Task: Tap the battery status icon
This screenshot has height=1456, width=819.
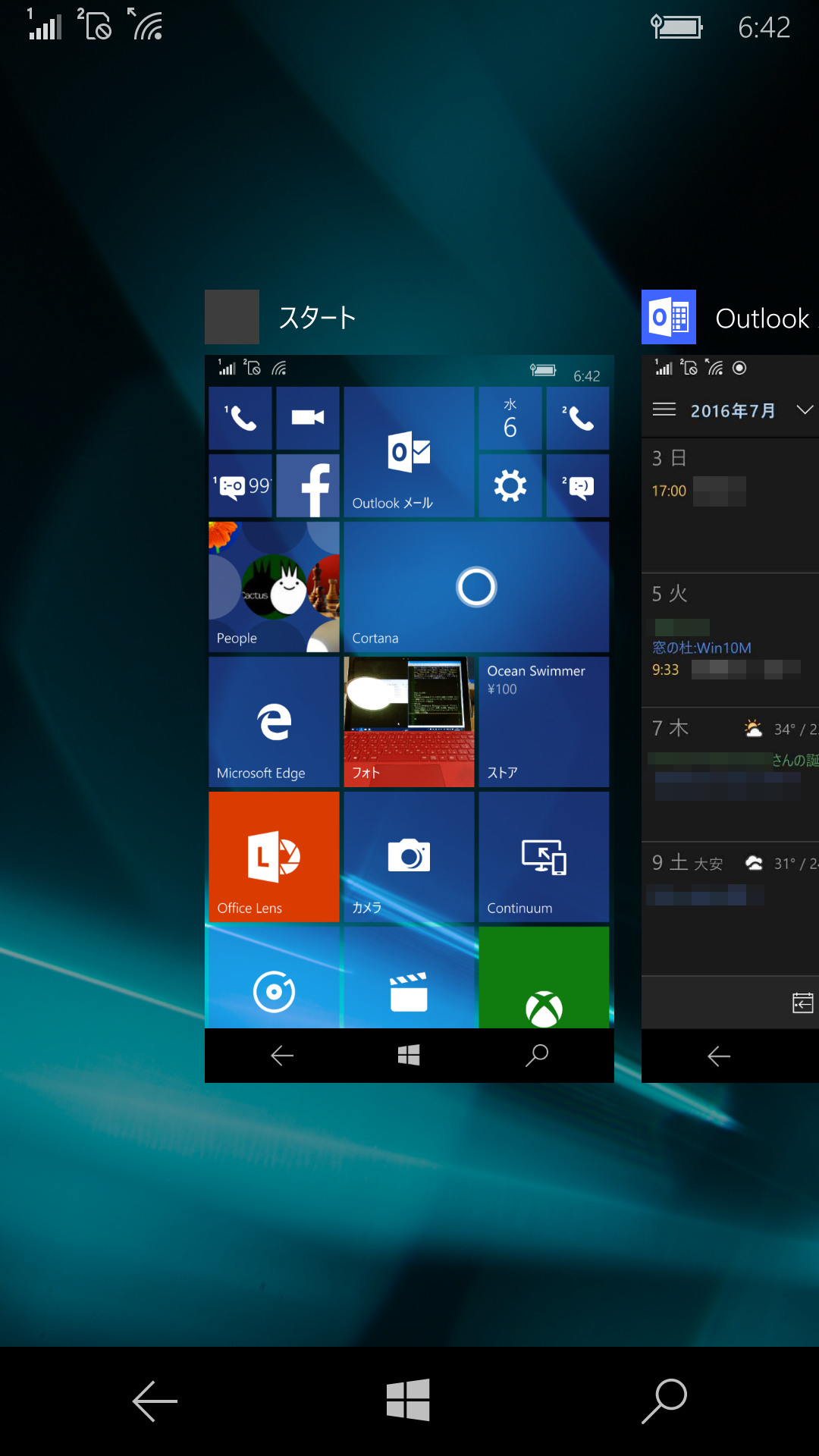Action: [677, 27]
